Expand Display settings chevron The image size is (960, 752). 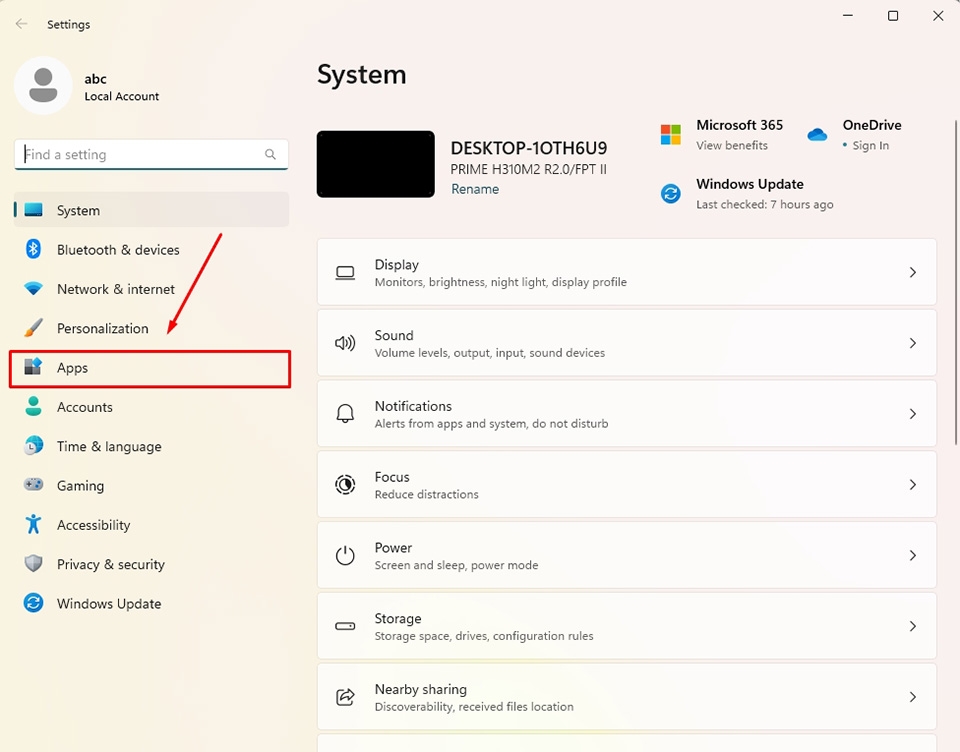coord(912,273)
